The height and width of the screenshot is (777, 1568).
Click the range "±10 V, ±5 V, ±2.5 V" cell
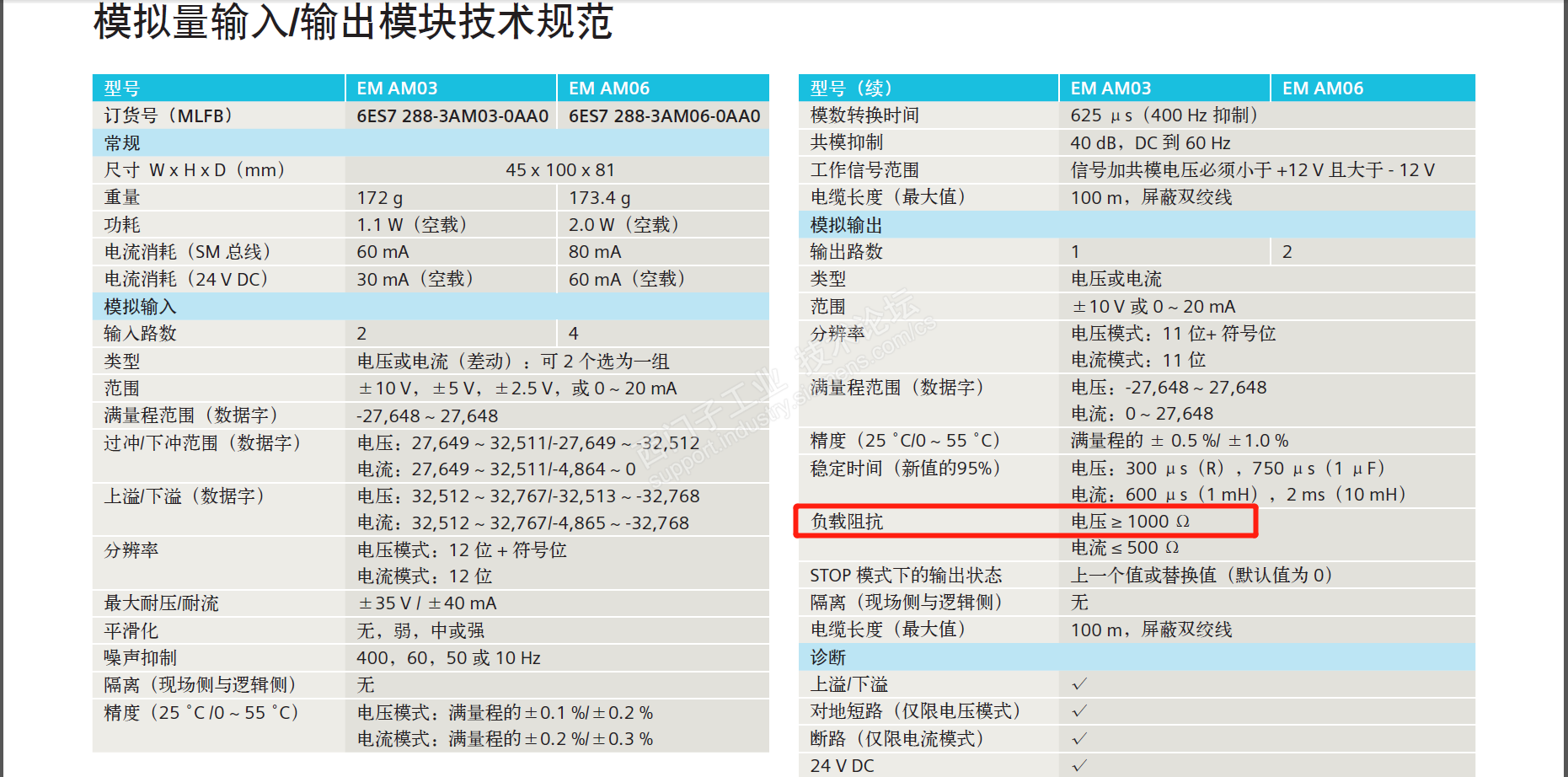518,388
